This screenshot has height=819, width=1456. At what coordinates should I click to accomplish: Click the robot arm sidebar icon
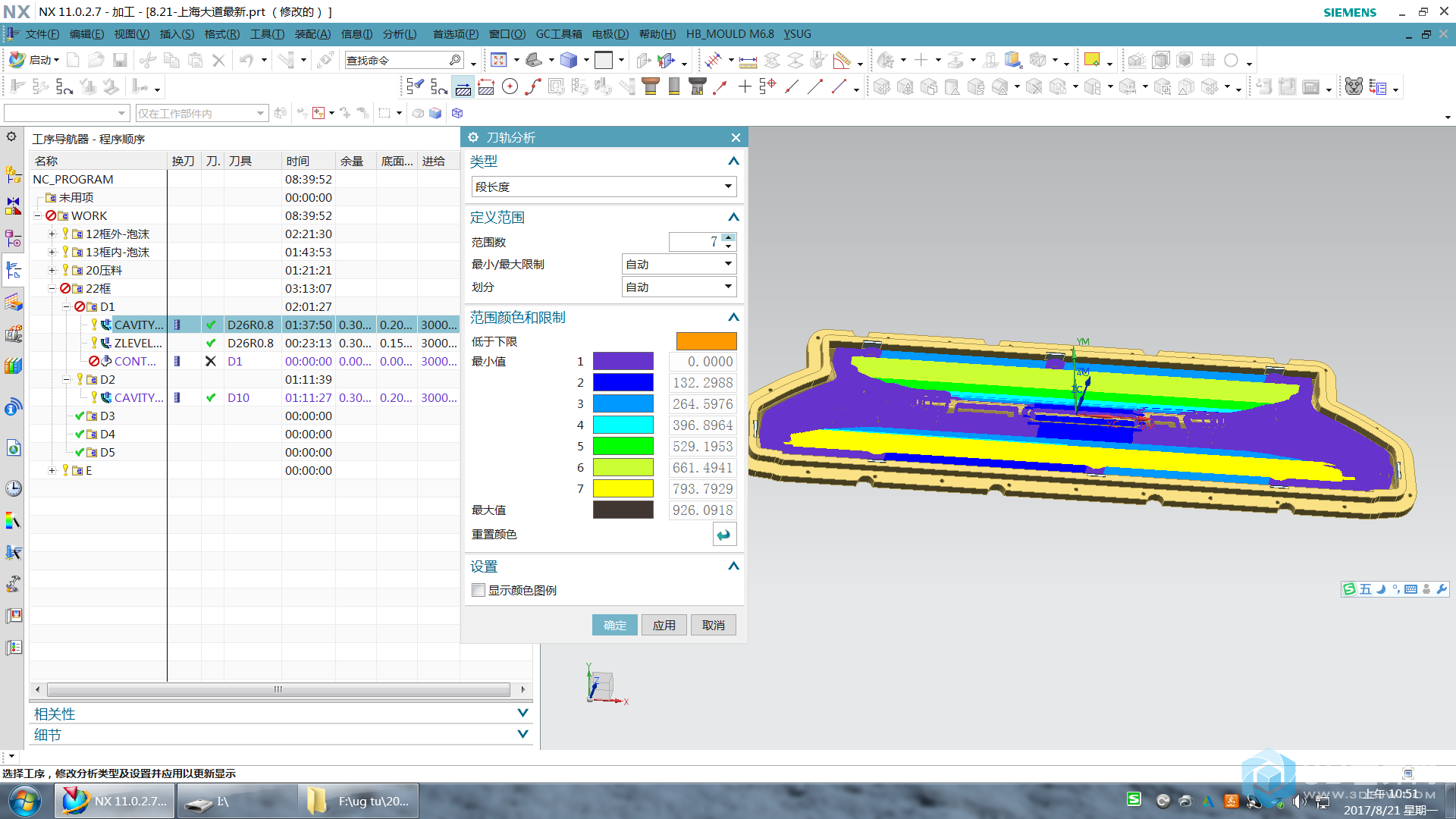pos(13,584)
